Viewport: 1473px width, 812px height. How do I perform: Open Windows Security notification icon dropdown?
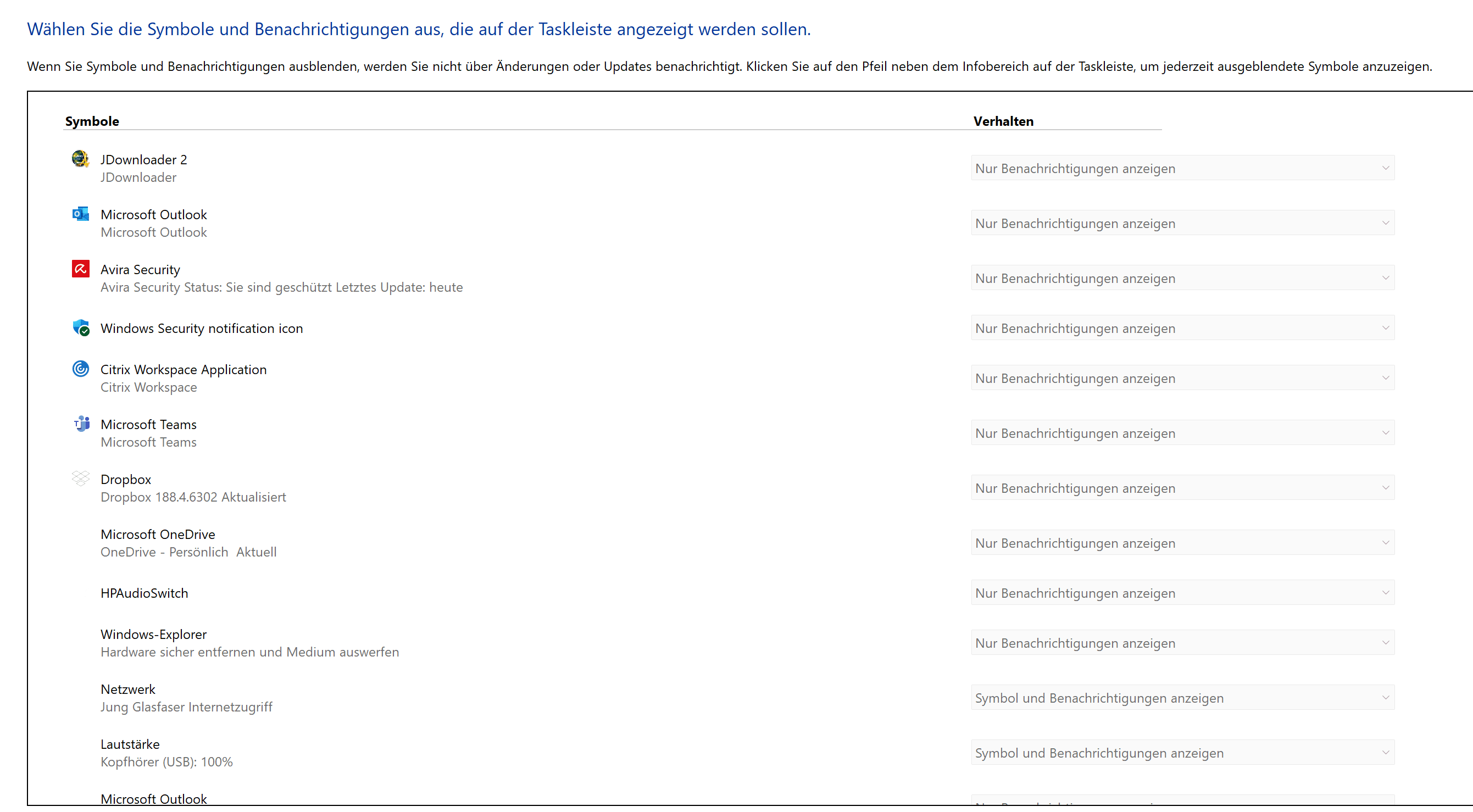1182,328
